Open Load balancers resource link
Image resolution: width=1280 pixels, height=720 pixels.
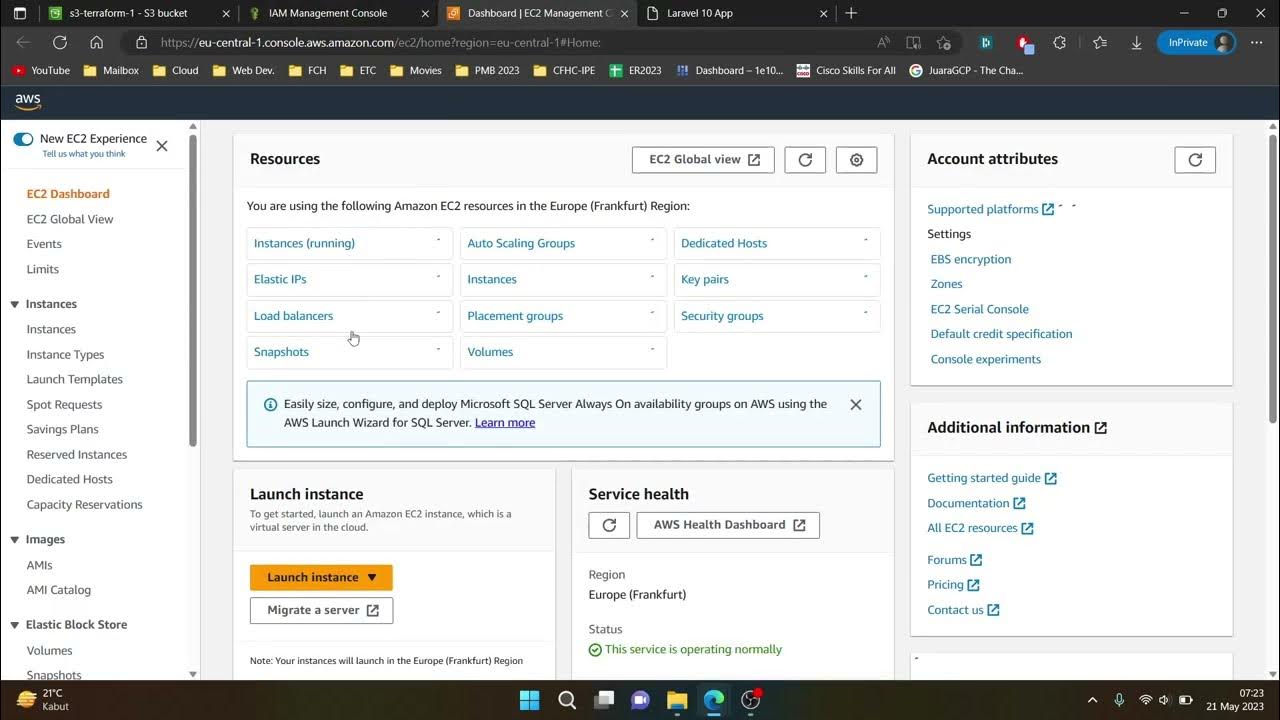(x=293, y=316)
